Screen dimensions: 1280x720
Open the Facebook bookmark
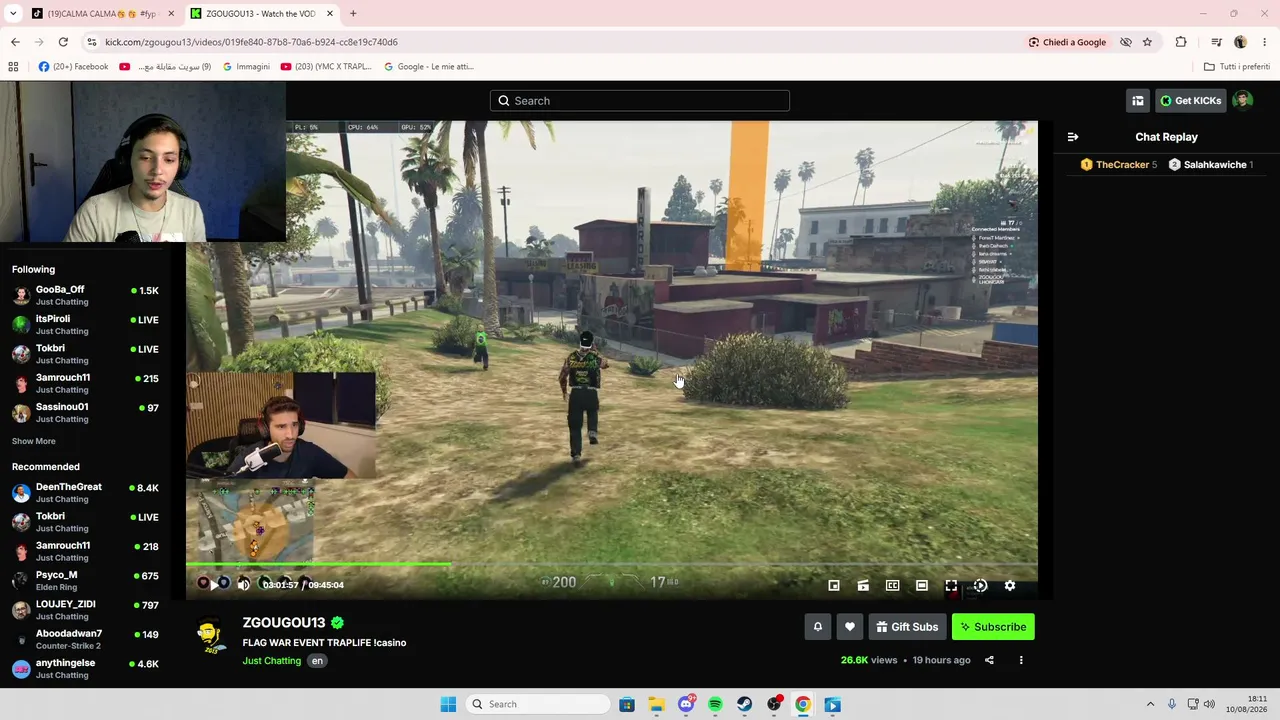pos(73,67)
